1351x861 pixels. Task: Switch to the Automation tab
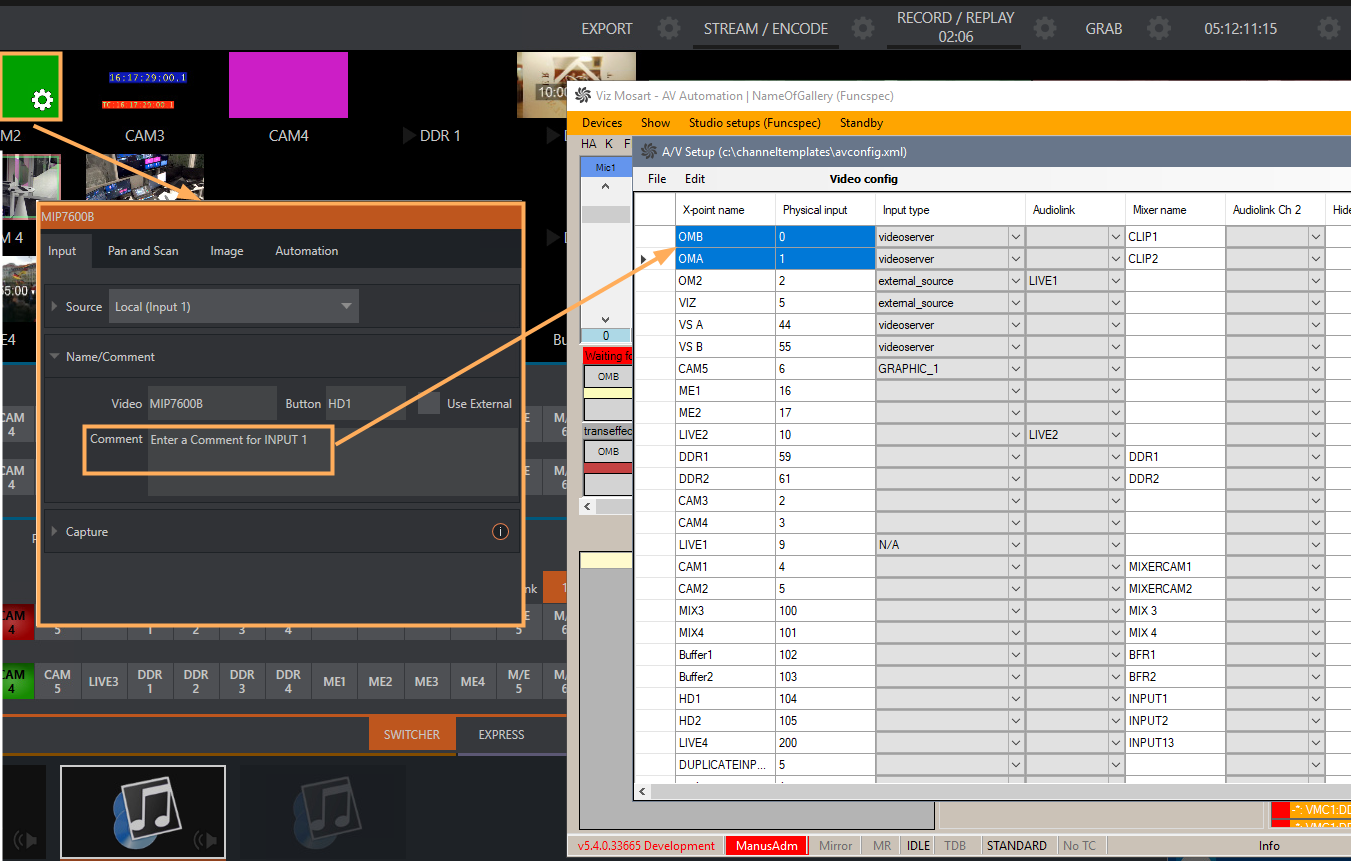pos(307,251)
